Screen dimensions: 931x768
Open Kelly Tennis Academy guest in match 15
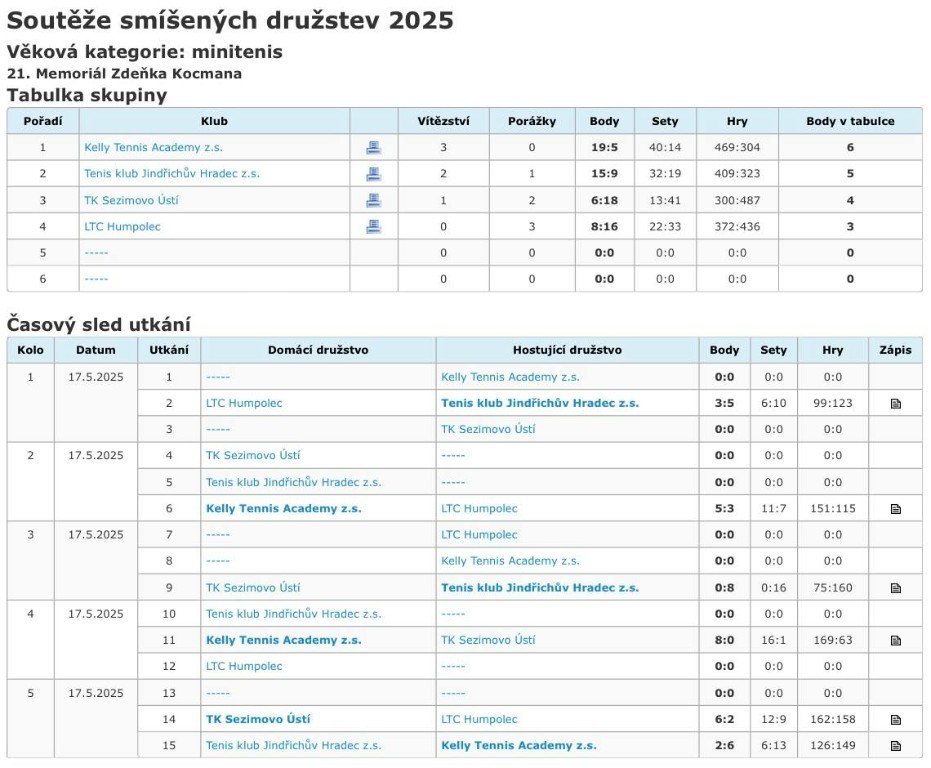coord(518,745)
